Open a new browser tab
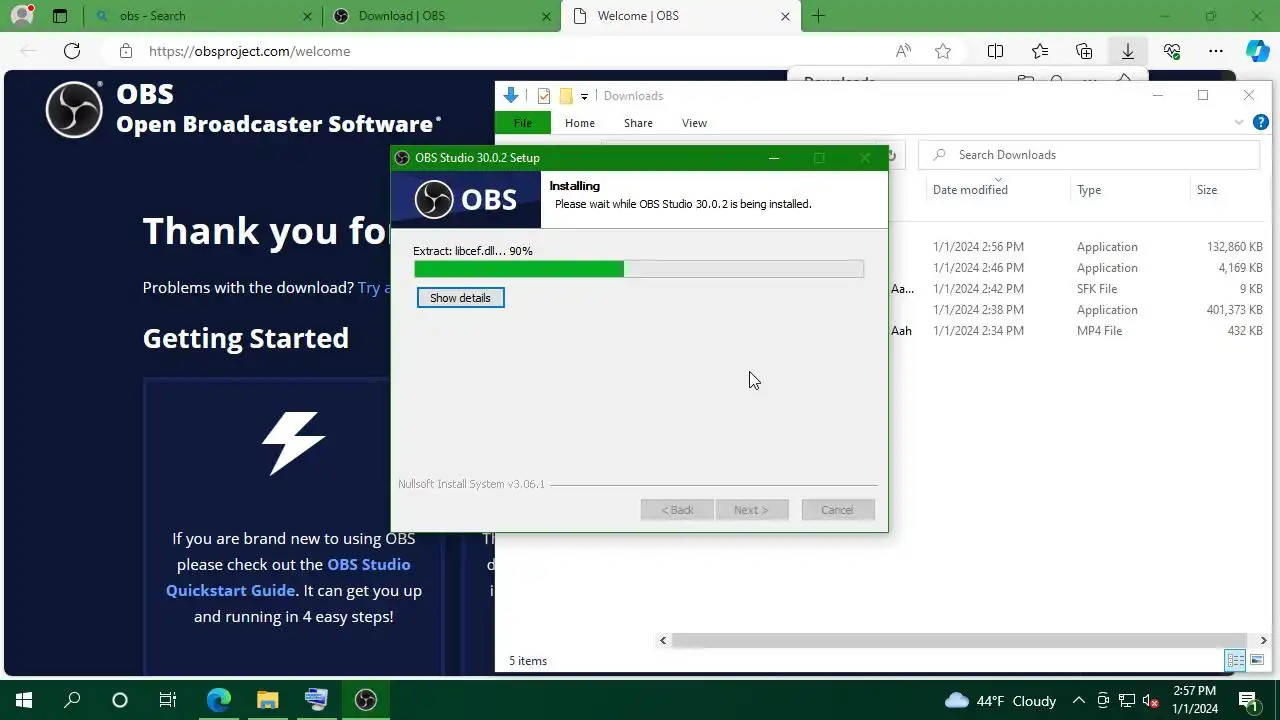Screen dimensions: 1280x720 tap(819, 16)
